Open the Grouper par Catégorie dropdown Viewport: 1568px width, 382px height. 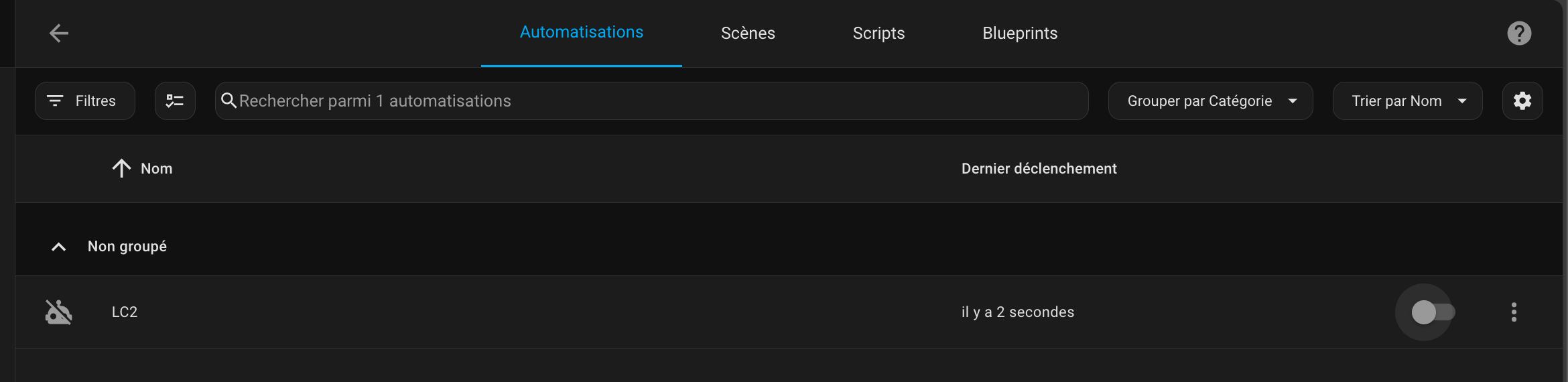click(1210, 101)
